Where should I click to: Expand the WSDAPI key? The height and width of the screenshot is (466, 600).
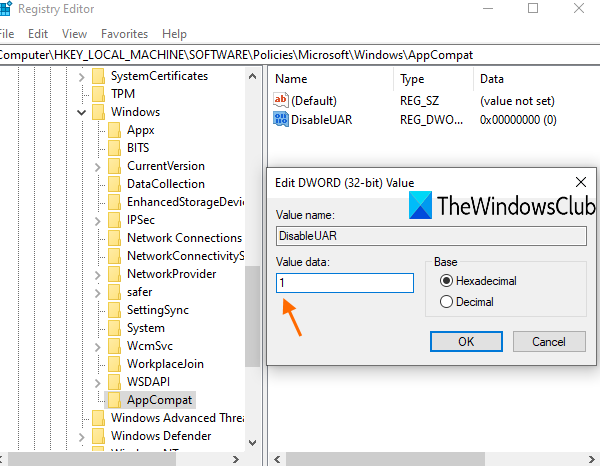click(97, 383)
